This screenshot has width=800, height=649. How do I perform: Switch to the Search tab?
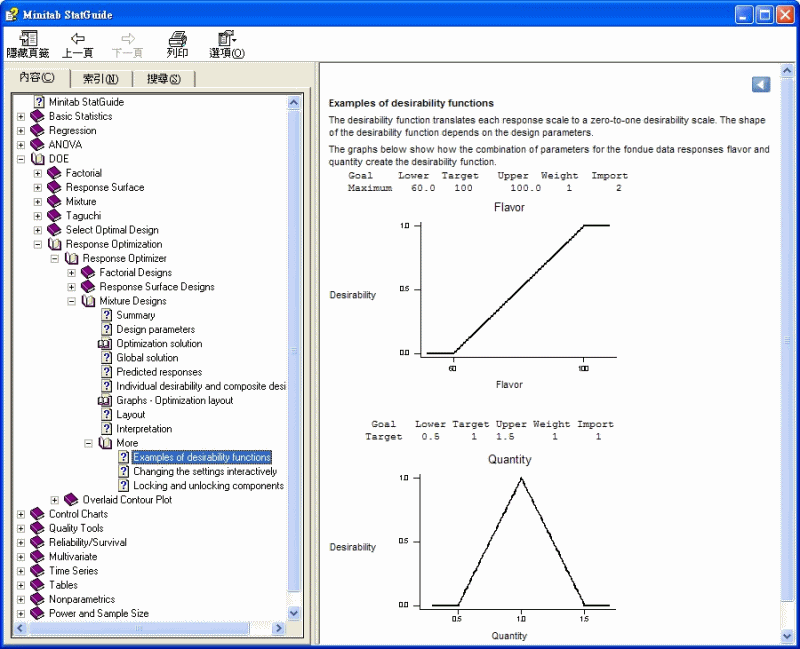(x=164, y=79)
